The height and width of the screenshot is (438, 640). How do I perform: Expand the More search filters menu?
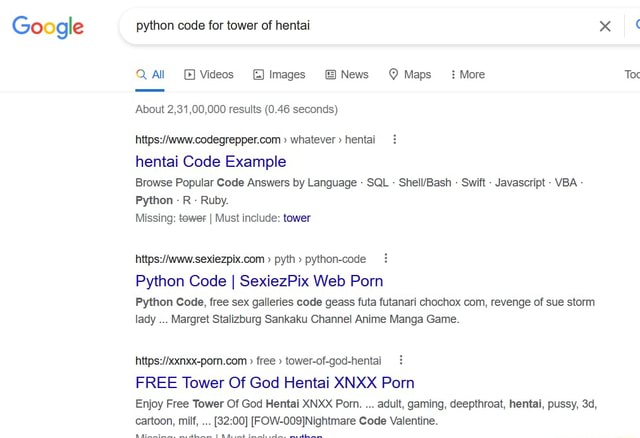click(x=467, y=74)
